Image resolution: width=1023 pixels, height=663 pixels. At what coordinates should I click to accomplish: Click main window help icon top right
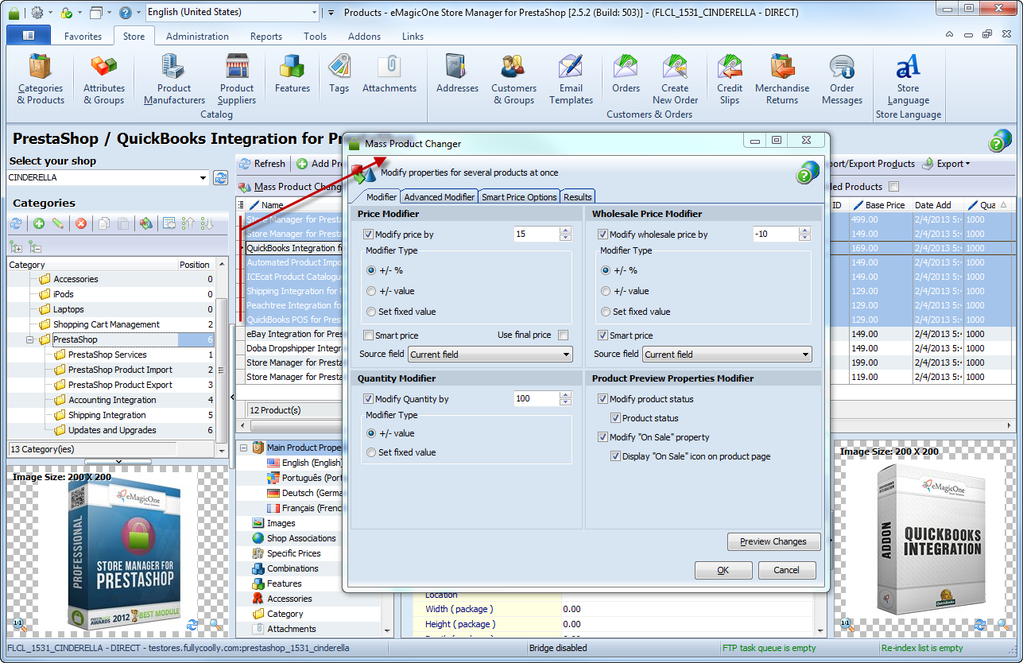coord(999,140)
